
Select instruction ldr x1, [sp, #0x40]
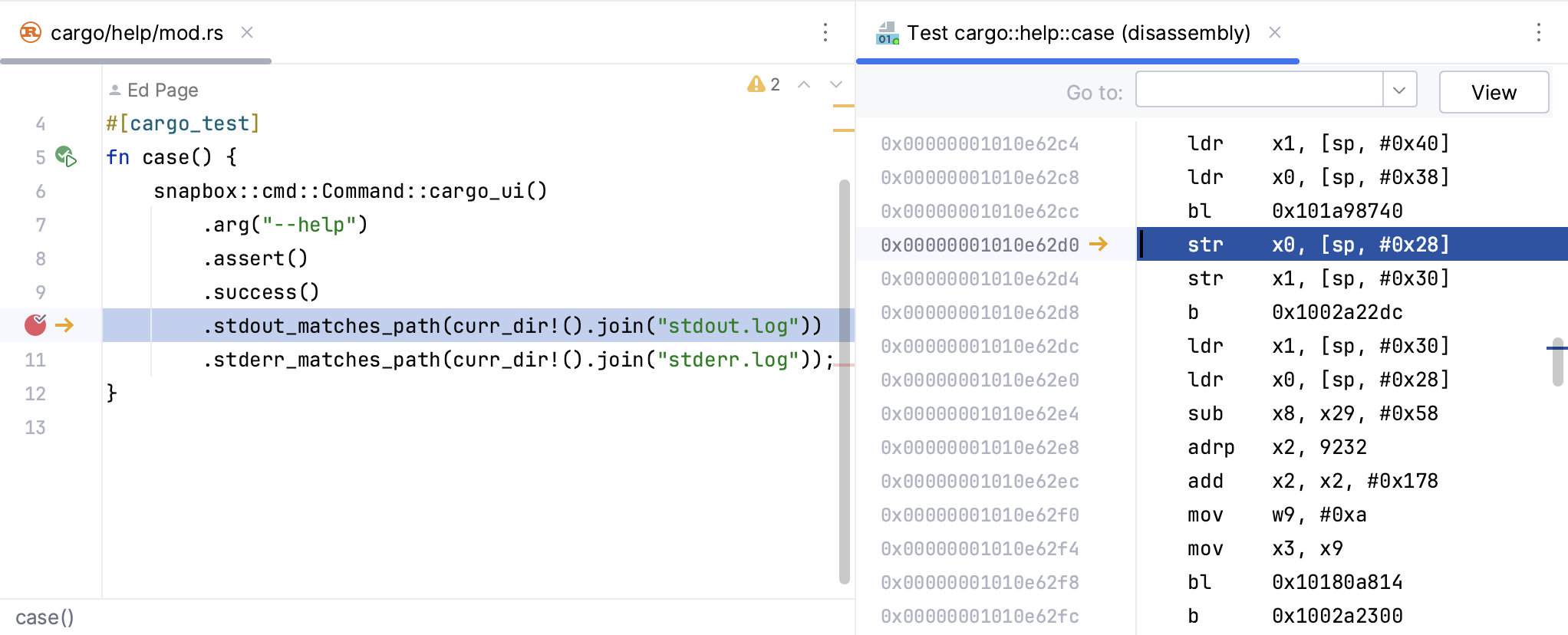(1318, 143)
